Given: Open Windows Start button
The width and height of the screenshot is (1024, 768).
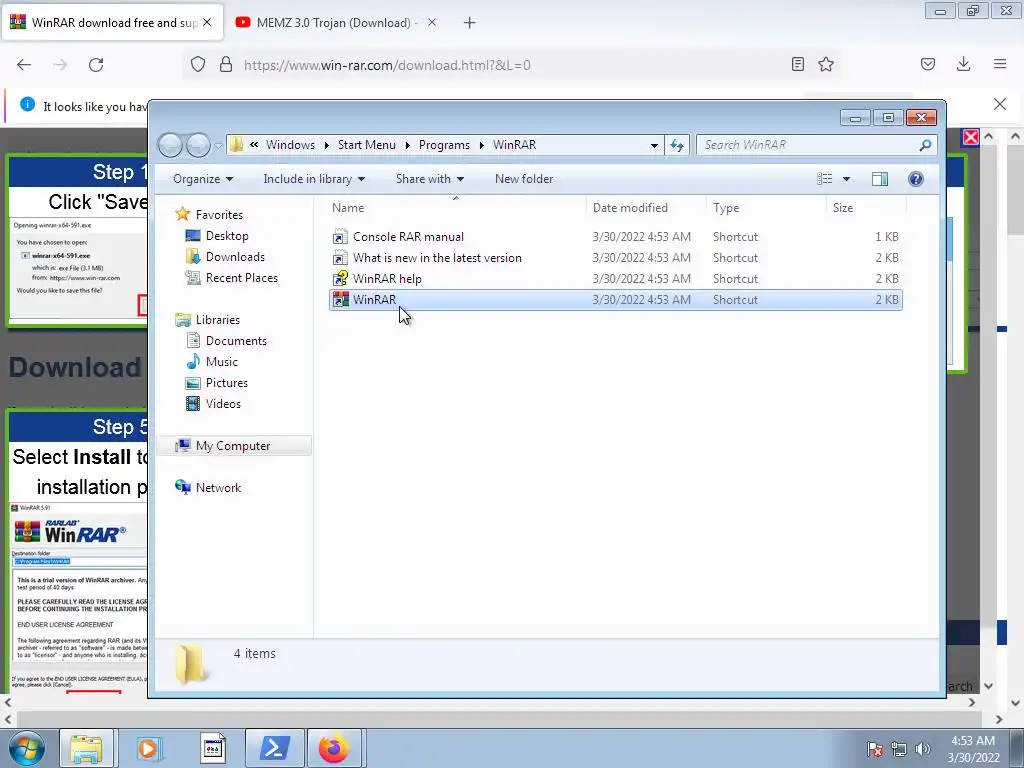Looking at the screenshot, I should point(27,748).
